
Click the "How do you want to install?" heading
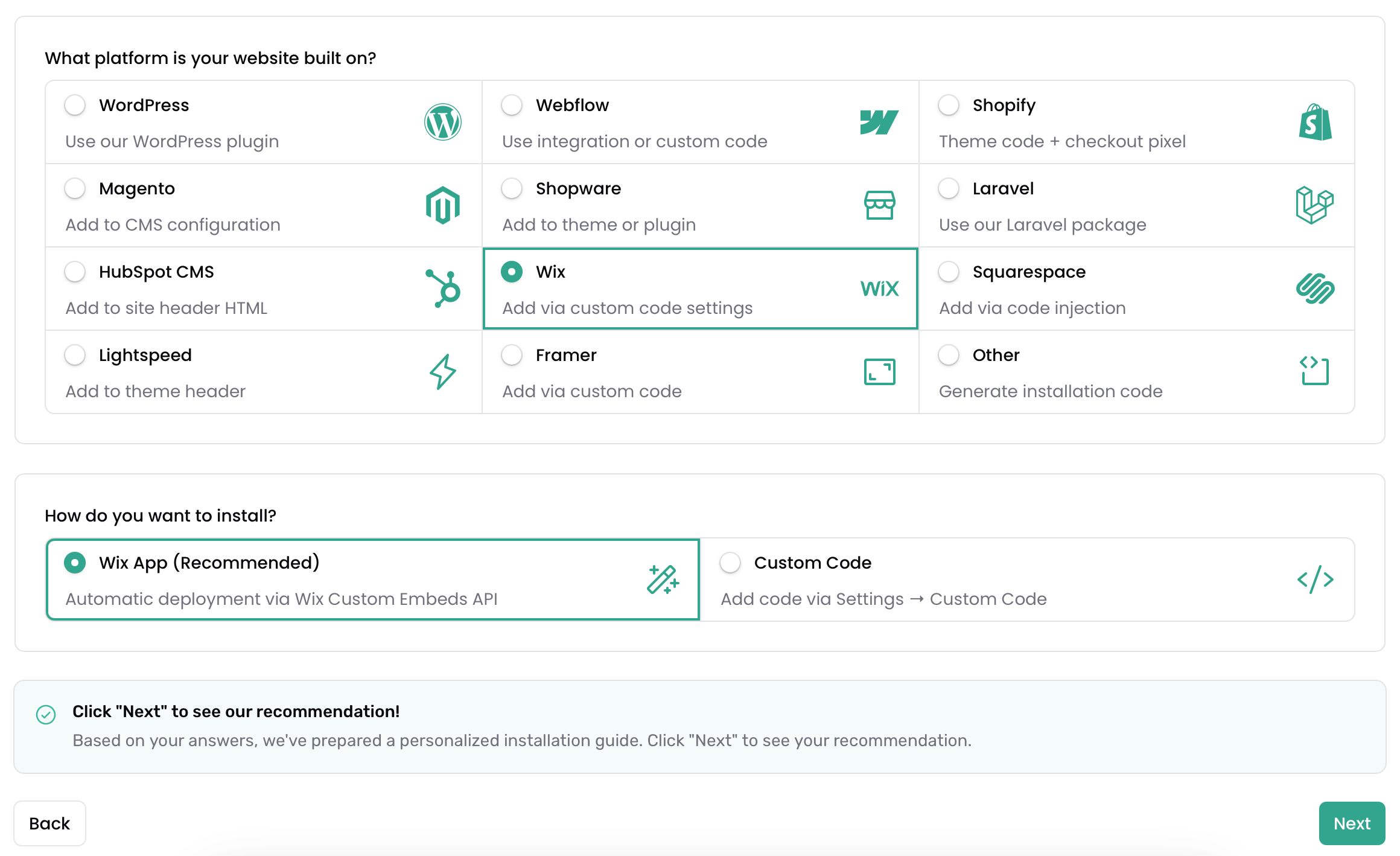(160, 516)
